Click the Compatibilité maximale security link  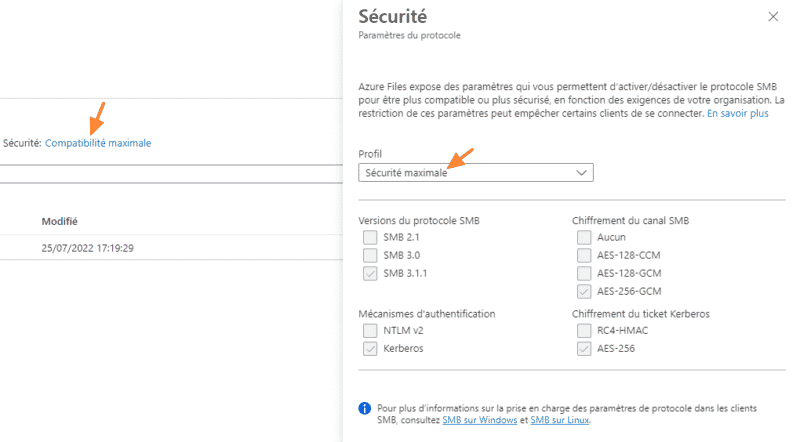98,143
